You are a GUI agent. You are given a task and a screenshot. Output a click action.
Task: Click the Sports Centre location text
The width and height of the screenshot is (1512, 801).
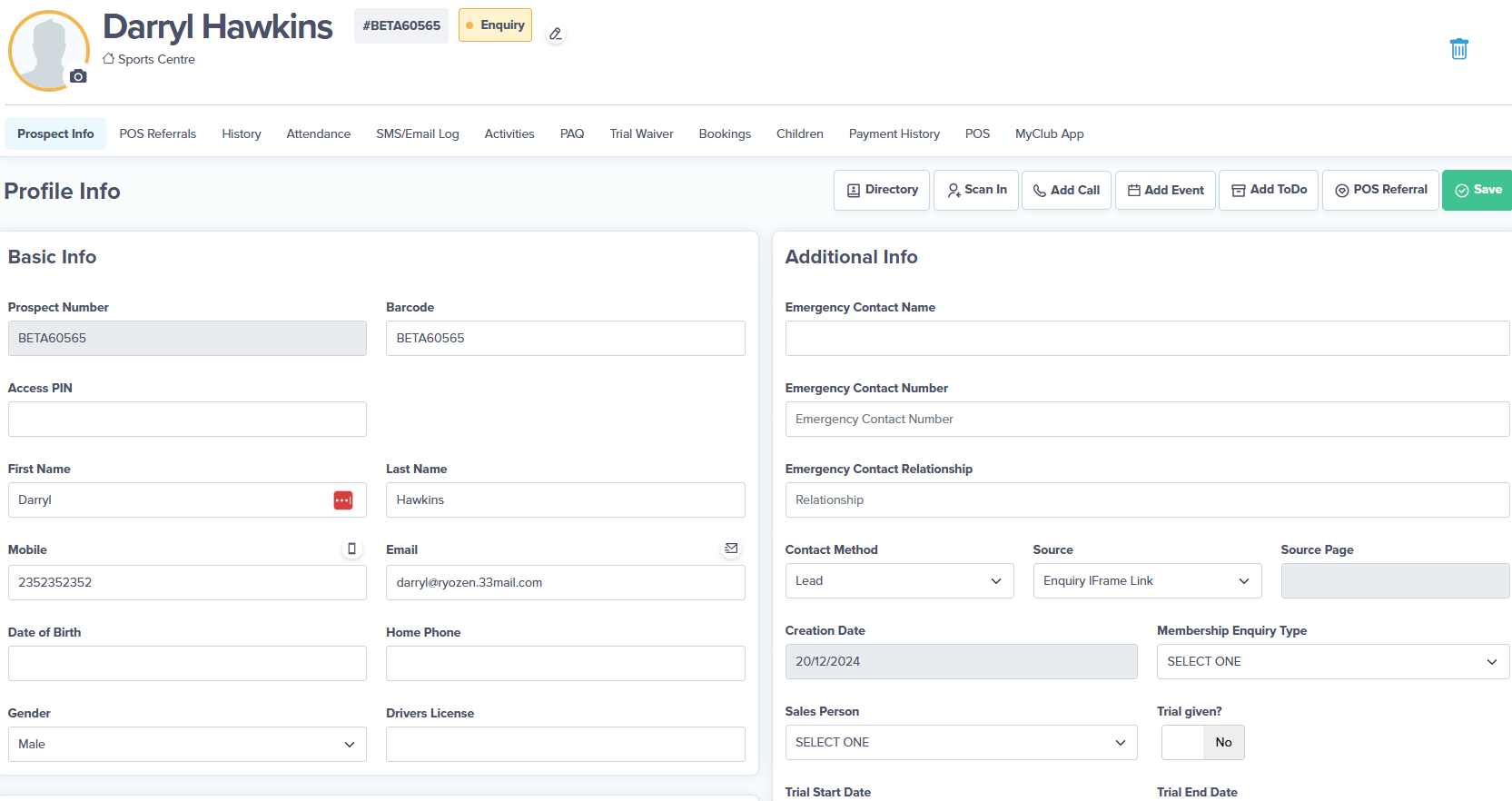[x=156, y=60]
